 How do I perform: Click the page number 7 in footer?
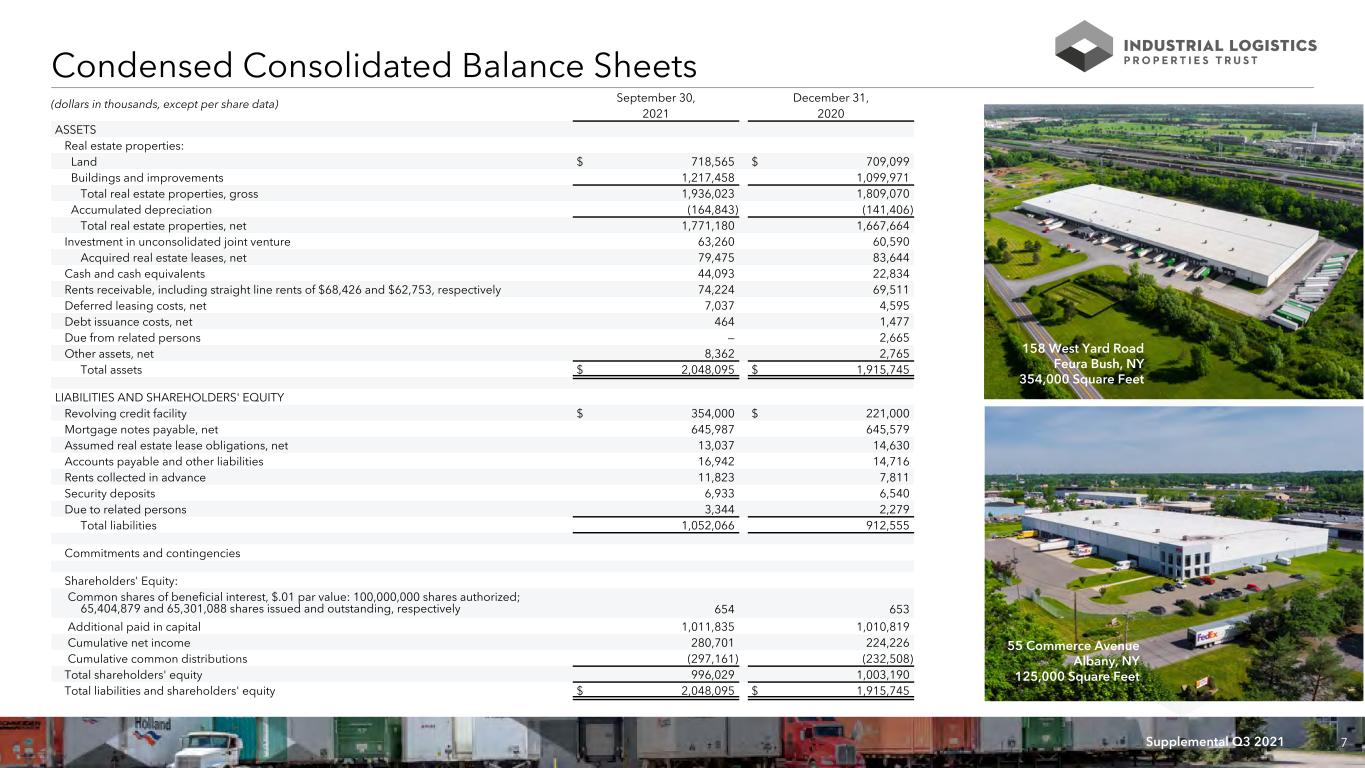(x=1345, y=741)
